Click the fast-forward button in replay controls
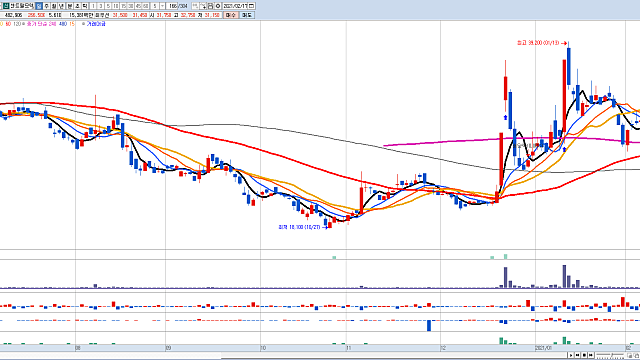This screenshot has width=640, height=360. tap(591, 355)
